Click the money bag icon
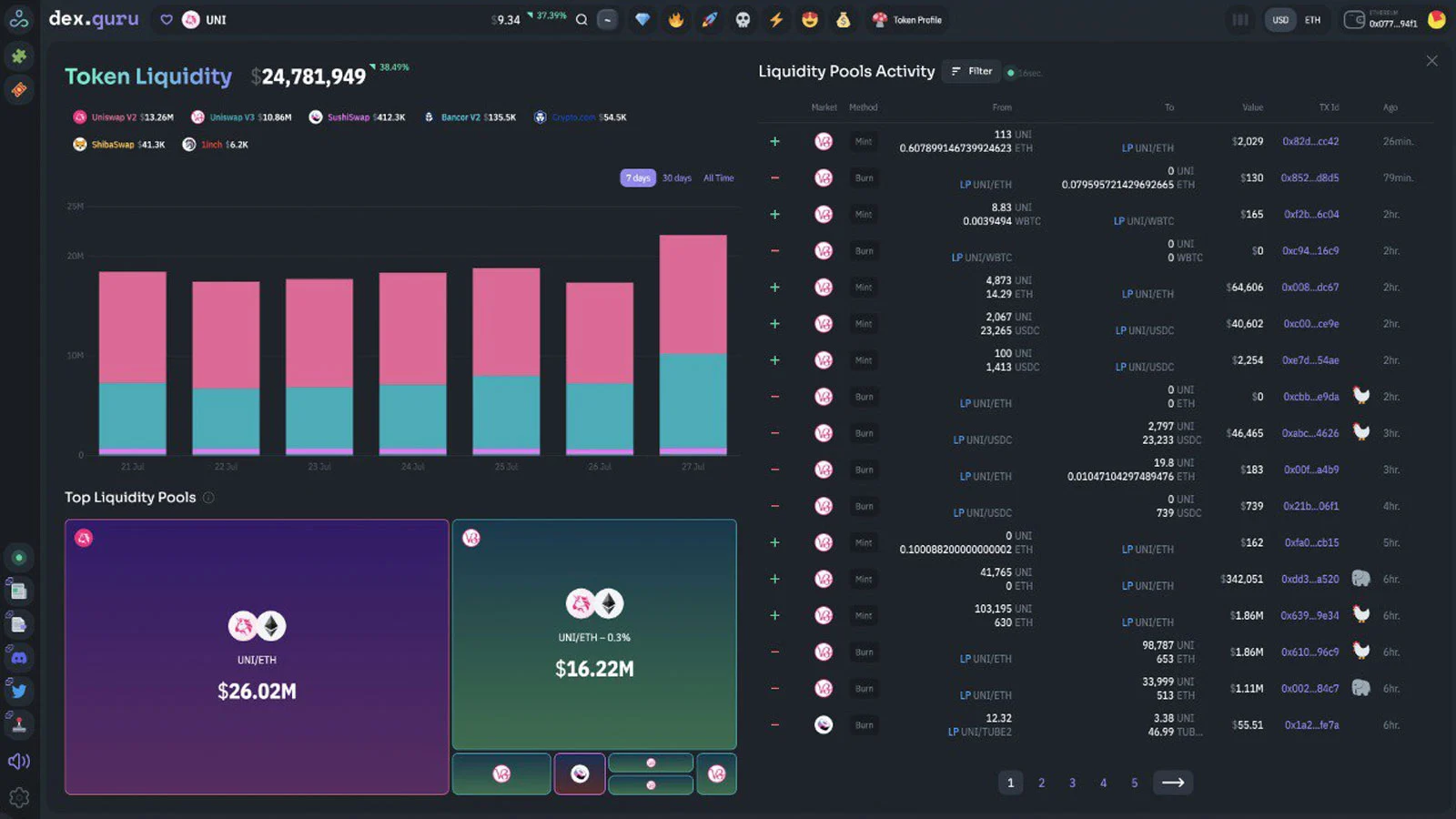 click(x=844, y=19)
